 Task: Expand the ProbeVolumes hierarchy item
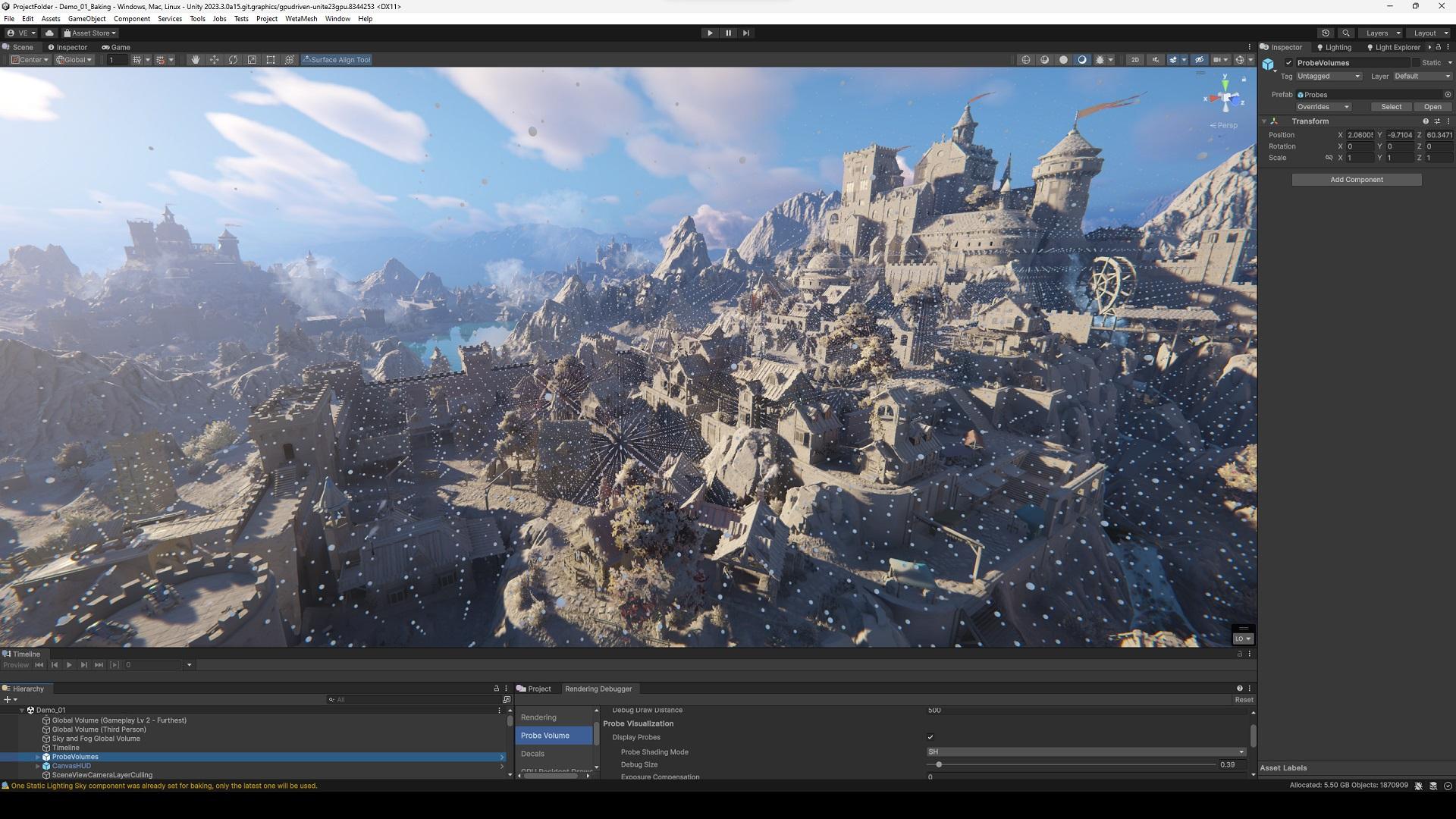38,757
